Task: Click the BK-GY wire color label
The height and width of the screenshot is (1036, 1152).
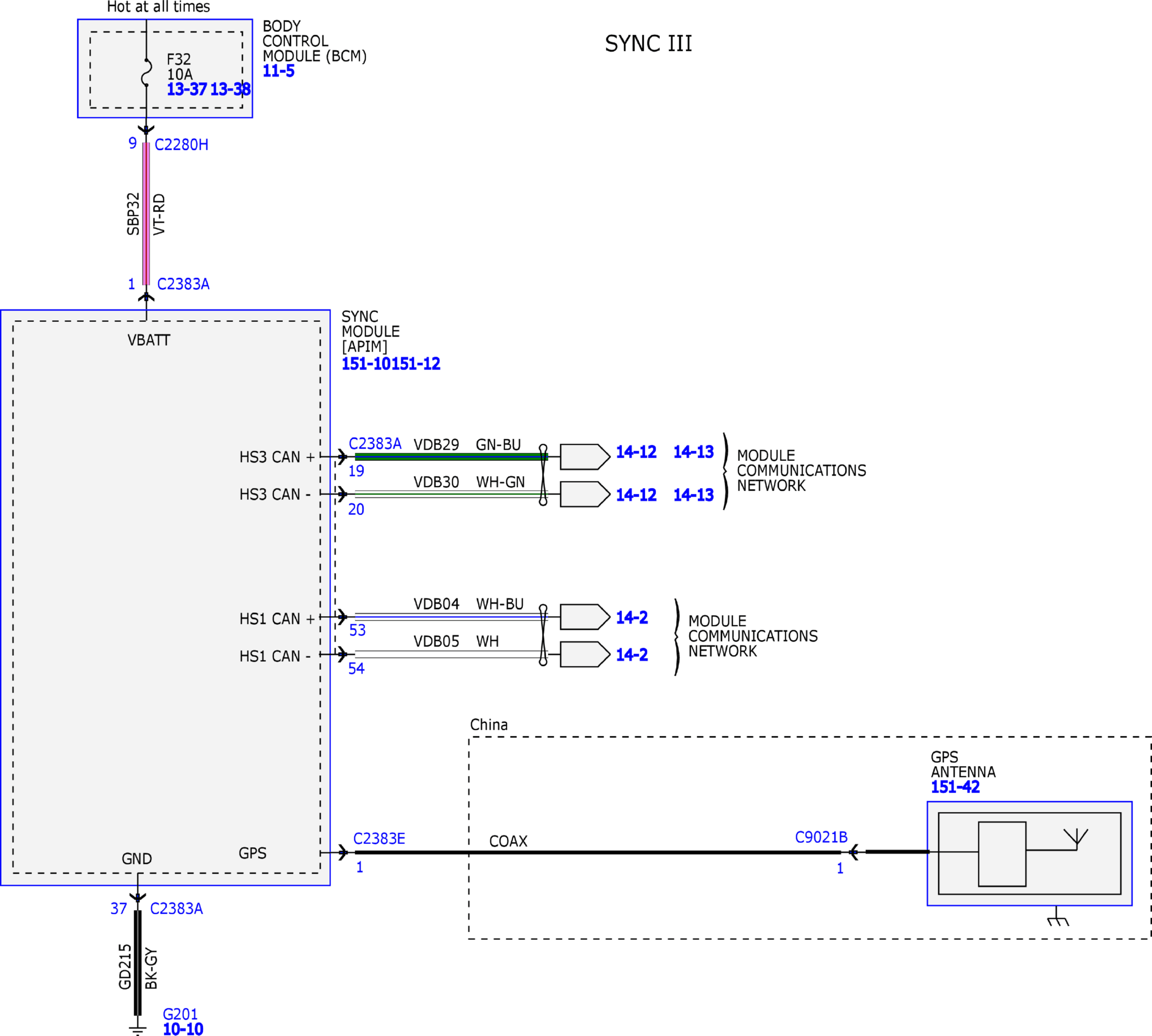Action: click(x=151, y=969)
